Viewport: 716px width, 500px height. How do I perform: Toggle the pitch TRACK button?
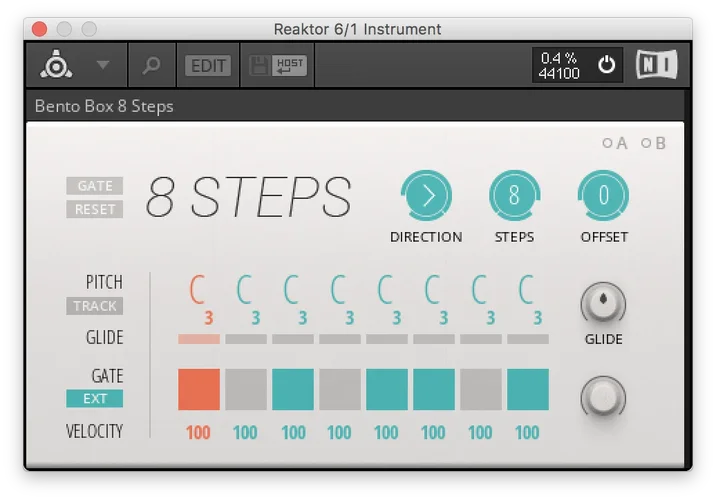95,306
